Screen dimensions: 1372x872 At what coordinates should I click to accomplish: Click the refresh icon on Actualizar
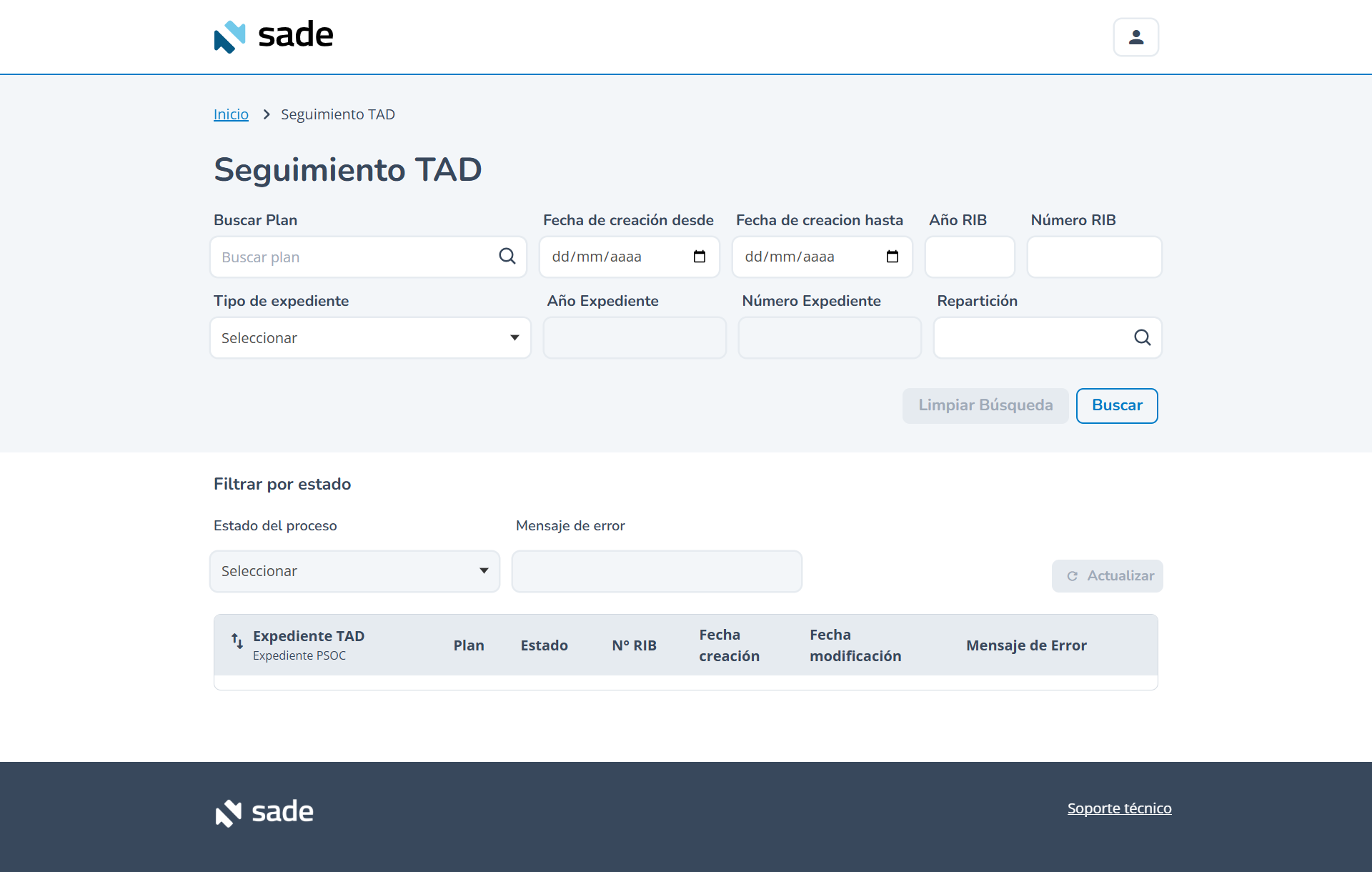pyautogui.click(x=1073, y=576)
